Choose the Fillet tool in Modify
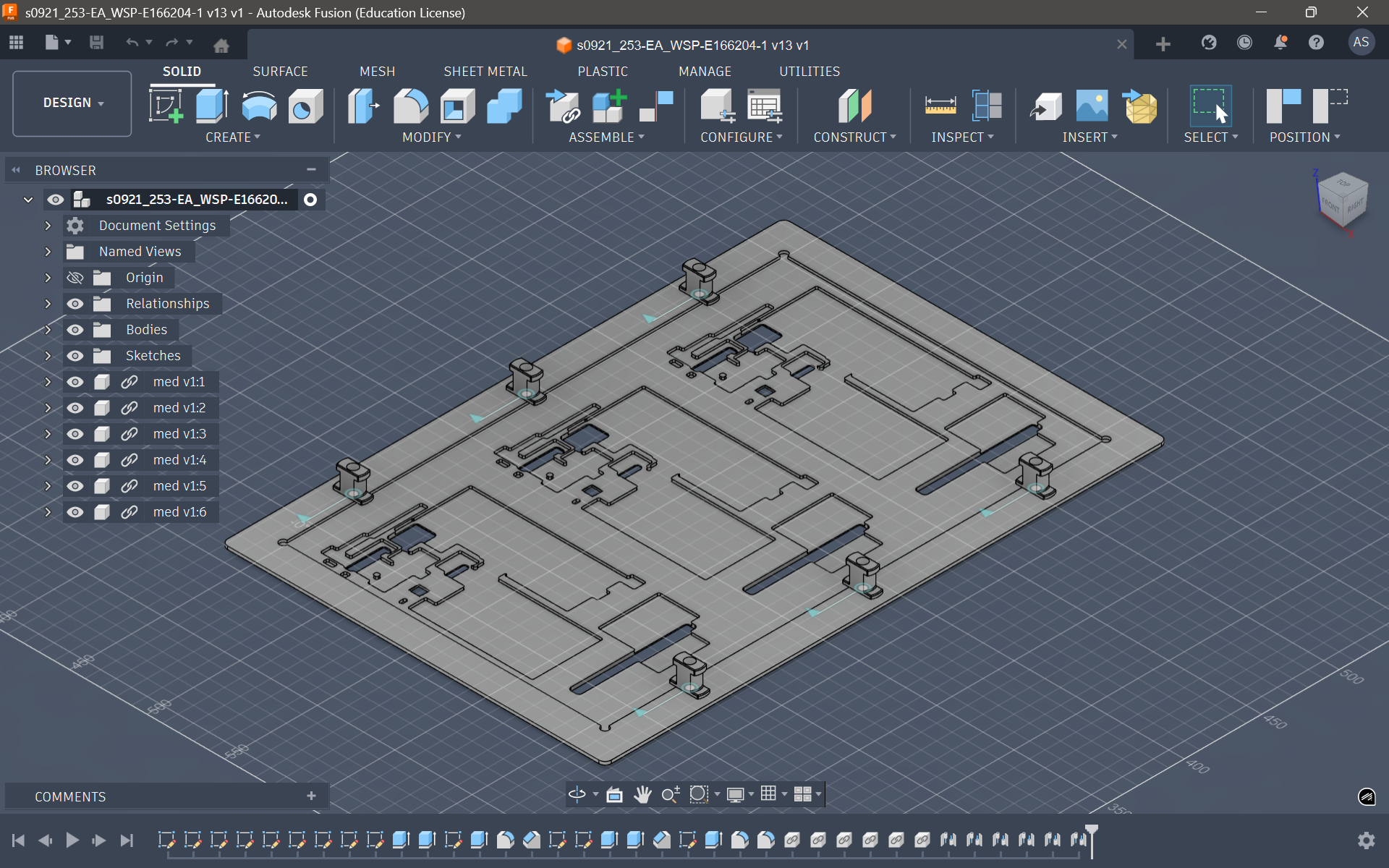This screenshot has height=868, width=1389. click(x=410, y=106)
